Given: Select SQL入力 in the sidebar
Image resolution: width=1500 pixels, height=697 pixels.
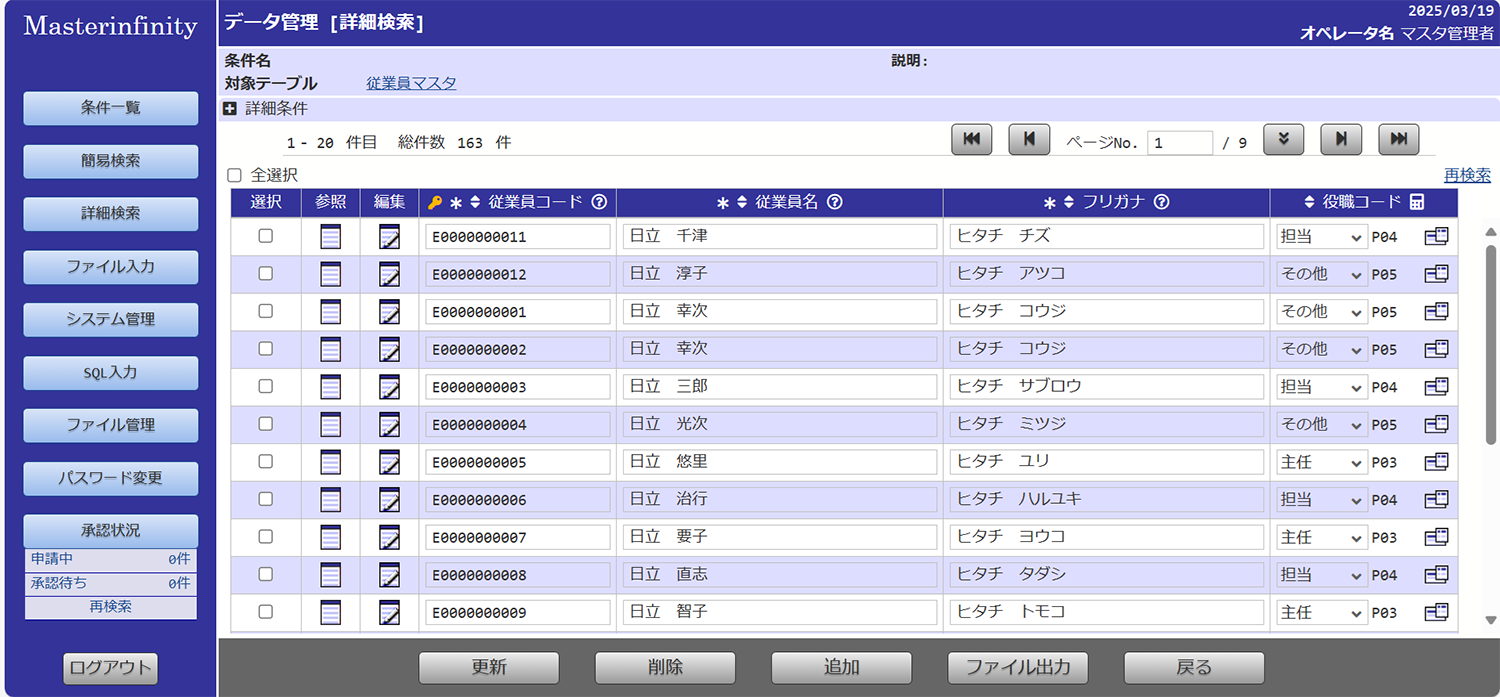Looking at the screenshot, I should pos(111,373).
